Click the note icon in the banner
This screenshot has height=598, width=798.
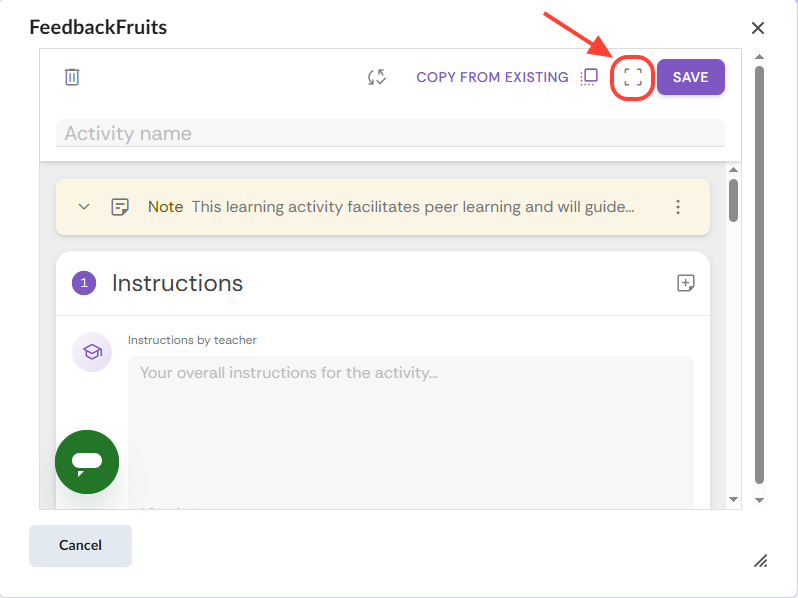[120, 207]
